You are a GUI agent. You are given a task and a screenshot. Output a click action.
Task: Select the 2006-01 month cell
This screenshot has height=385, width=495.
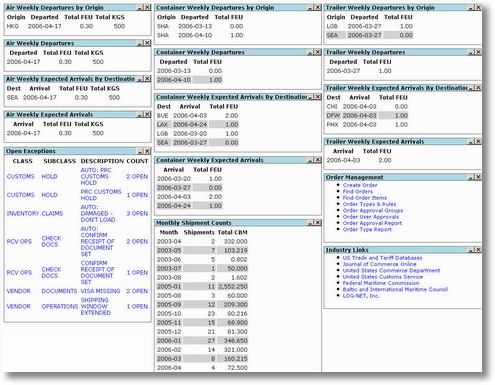169,340
